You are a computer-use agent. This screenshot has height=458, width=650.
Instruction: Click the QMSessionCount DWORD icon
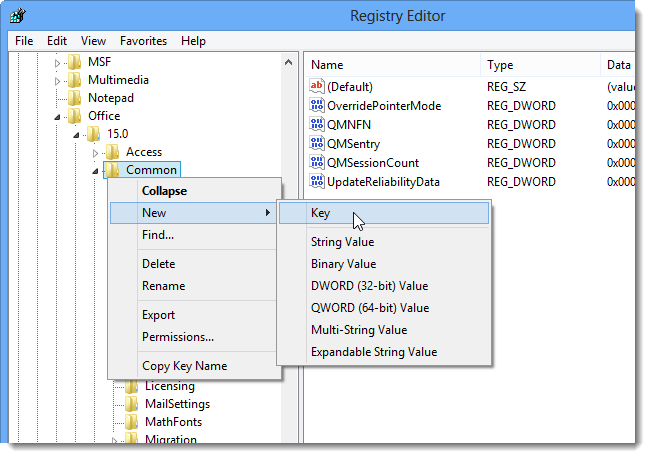coord(317,162)
